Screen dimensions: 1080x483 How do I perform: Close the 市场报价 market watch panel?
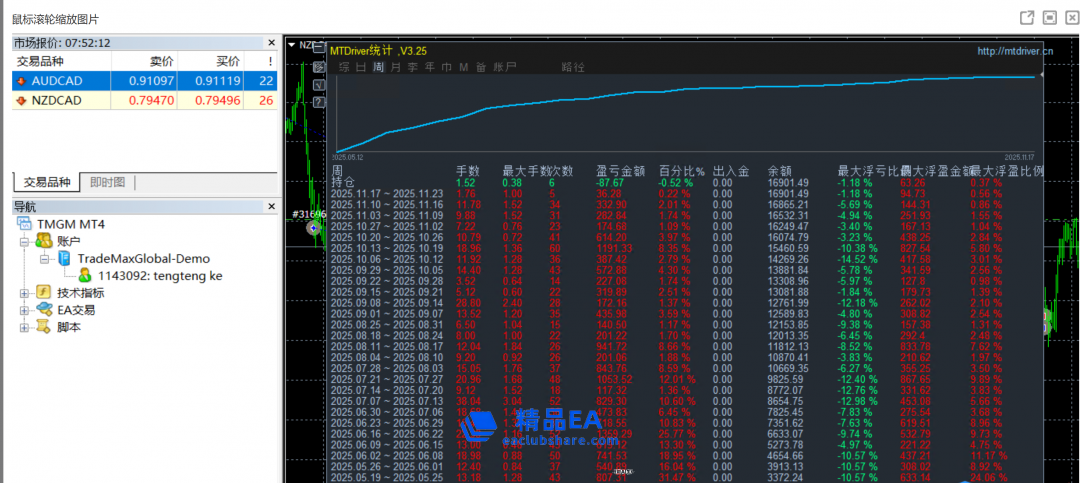point(271,43)
